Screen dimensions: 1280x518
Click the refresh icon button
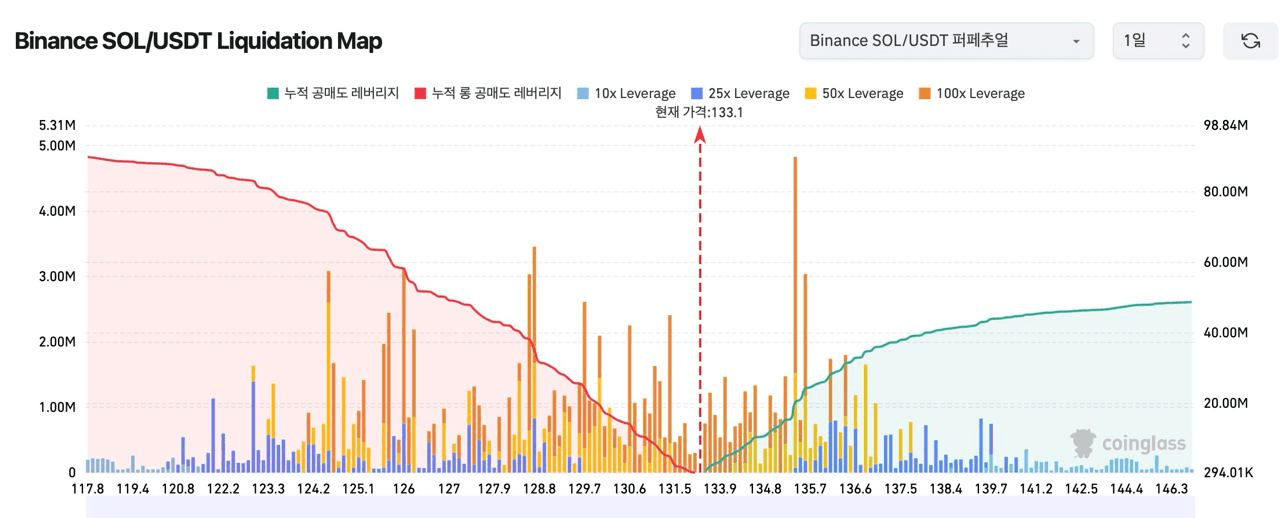point(1250,41)
